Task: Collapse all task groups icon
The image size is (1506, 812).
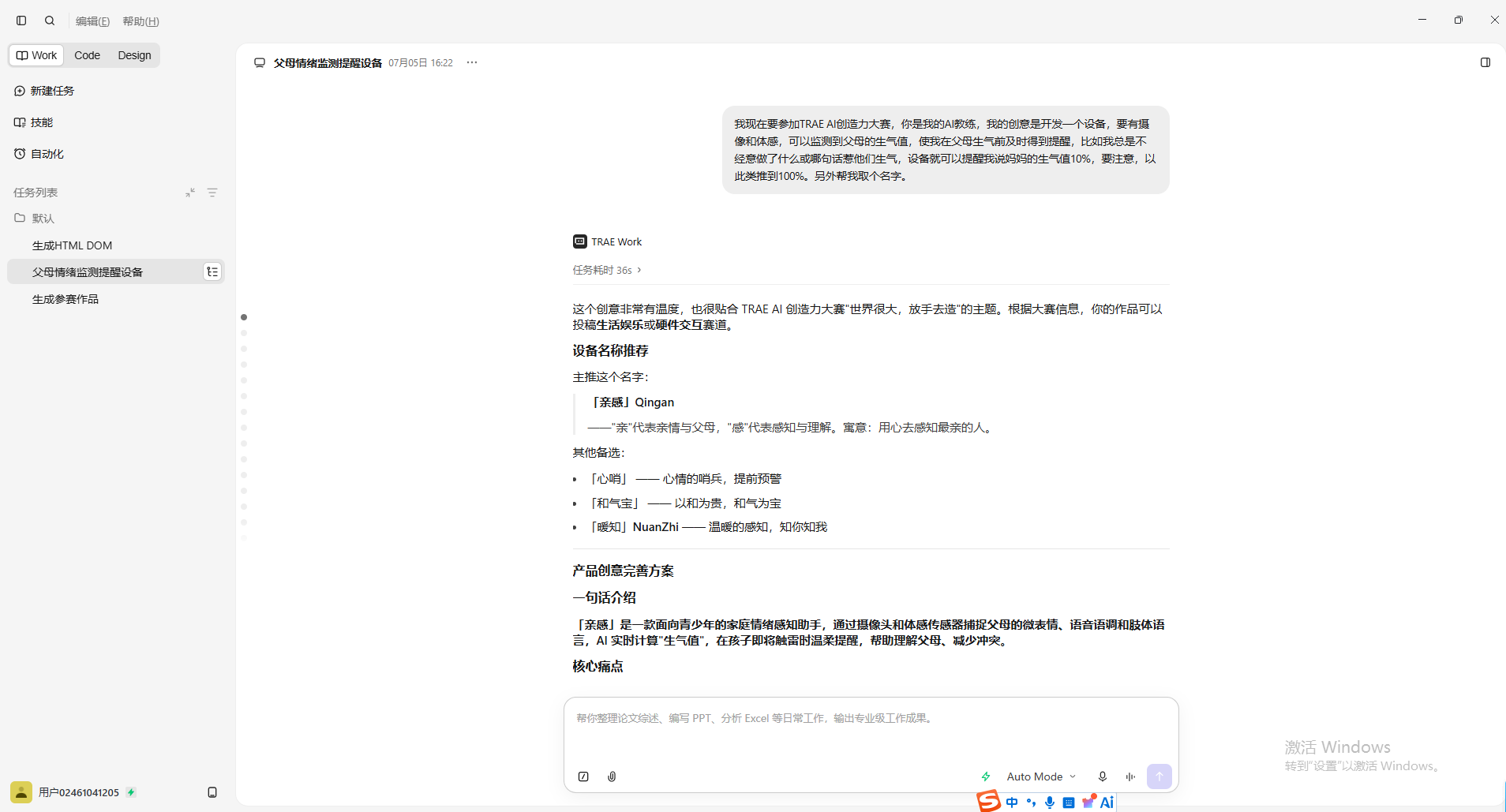Action: point(190,193)
